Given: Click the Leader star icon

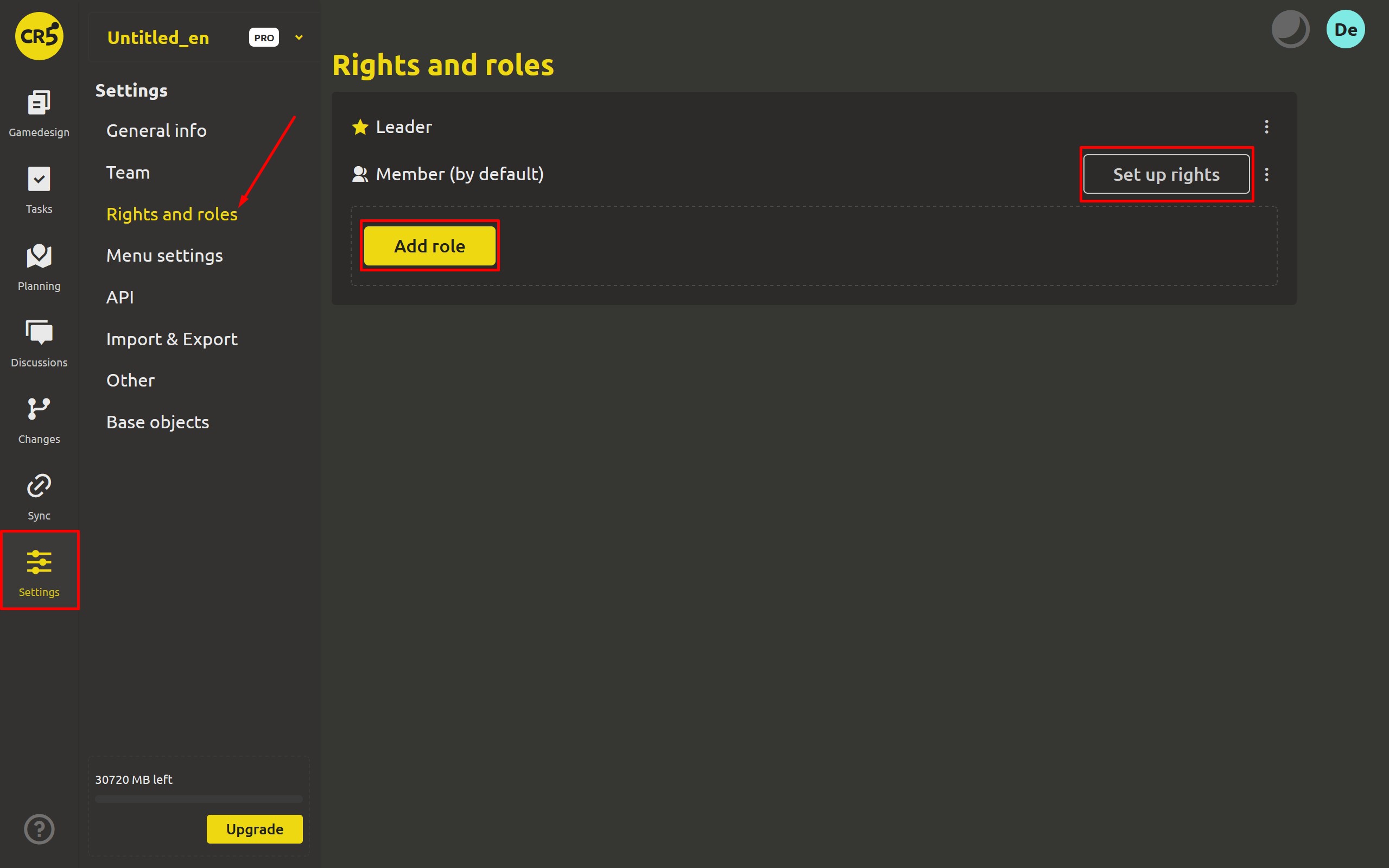Looking at the screenshot, I should click(x=360, y=127).
